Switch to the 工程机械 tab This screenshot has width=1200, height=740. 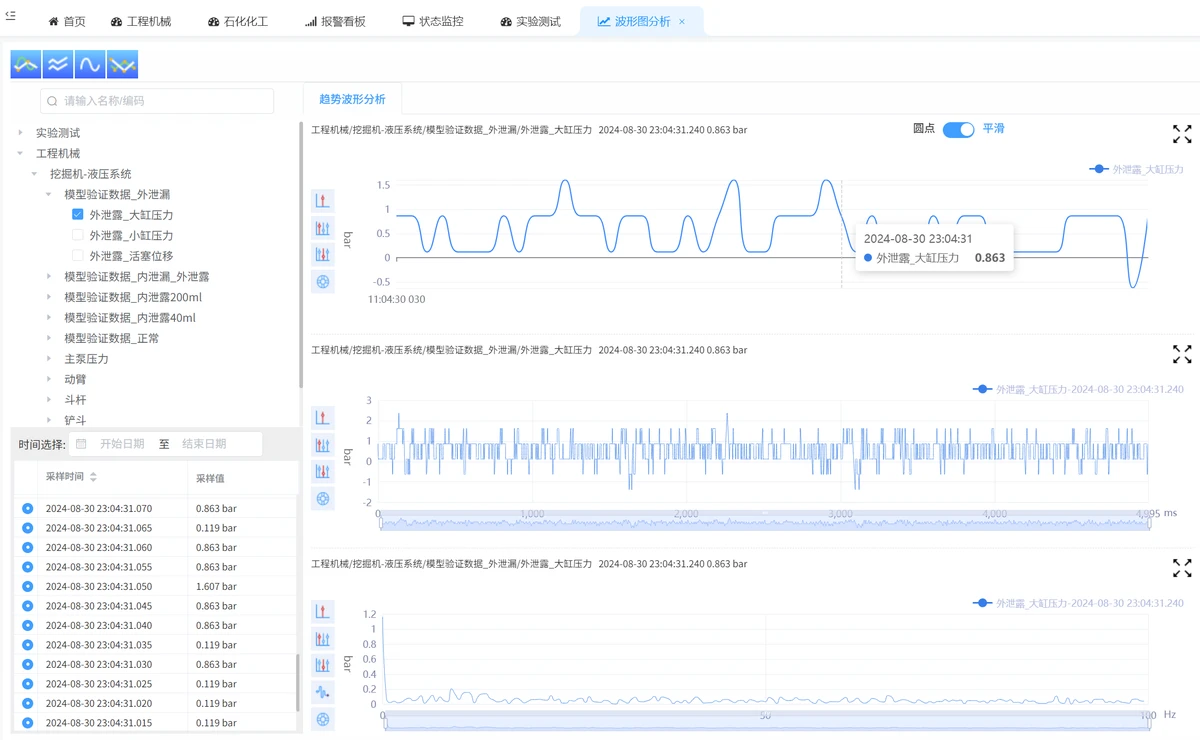(141, 22)
